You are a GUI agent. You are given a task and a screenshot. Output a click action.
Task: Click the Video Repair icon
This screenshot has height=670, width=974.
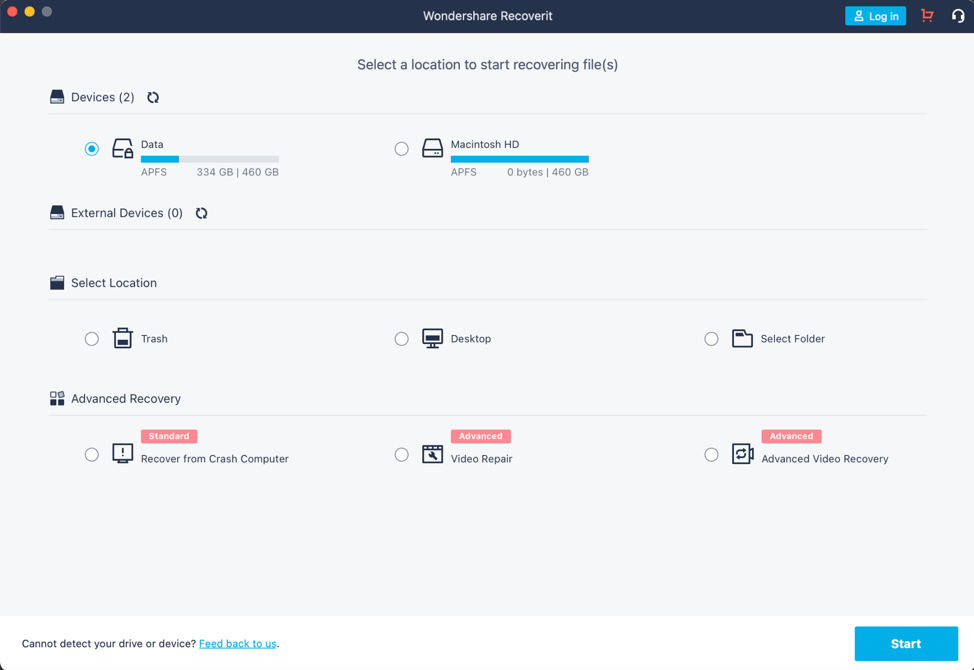(x=432, y=454)
